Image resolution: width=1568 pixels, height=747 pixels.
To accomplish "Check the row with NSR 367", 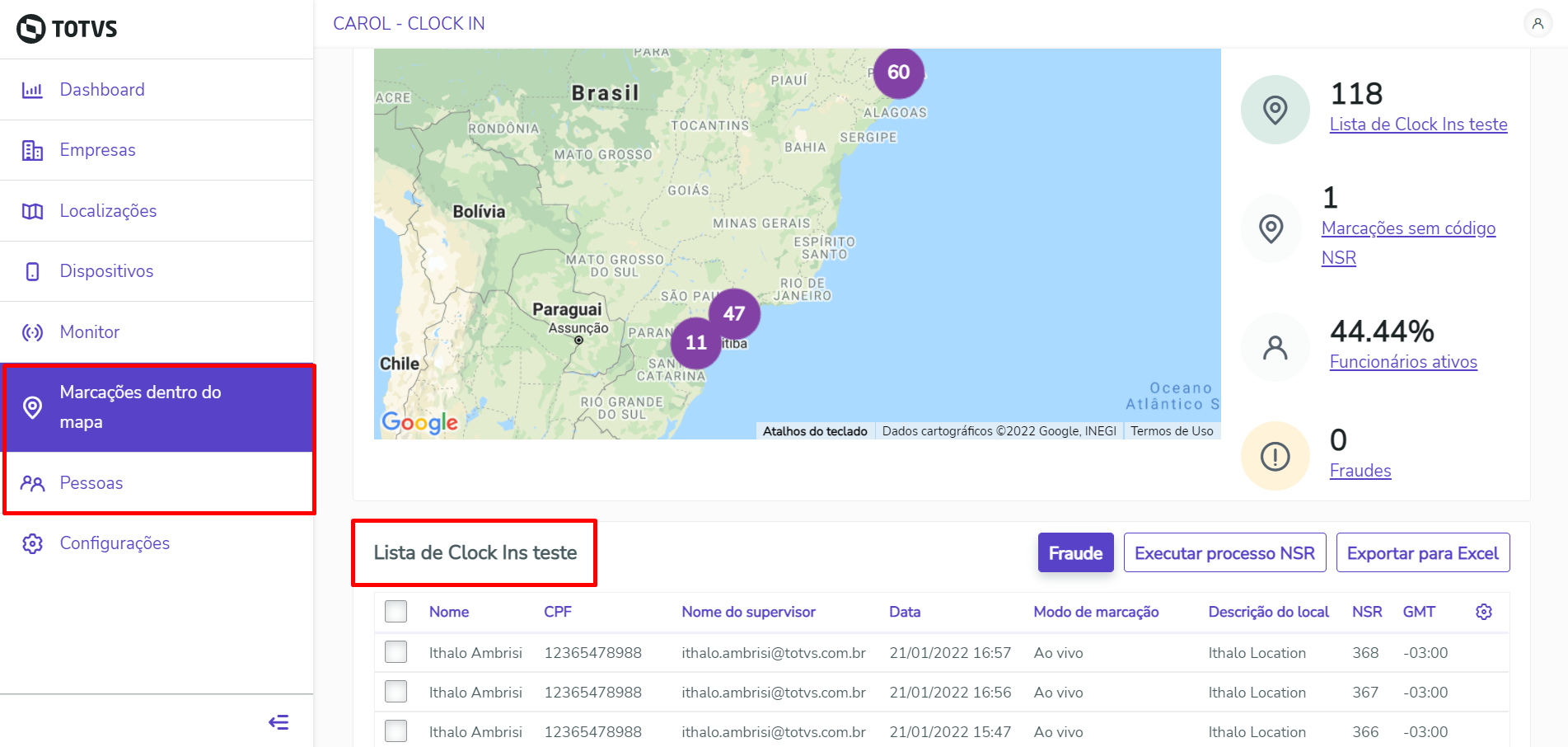I will coord(396,692).
